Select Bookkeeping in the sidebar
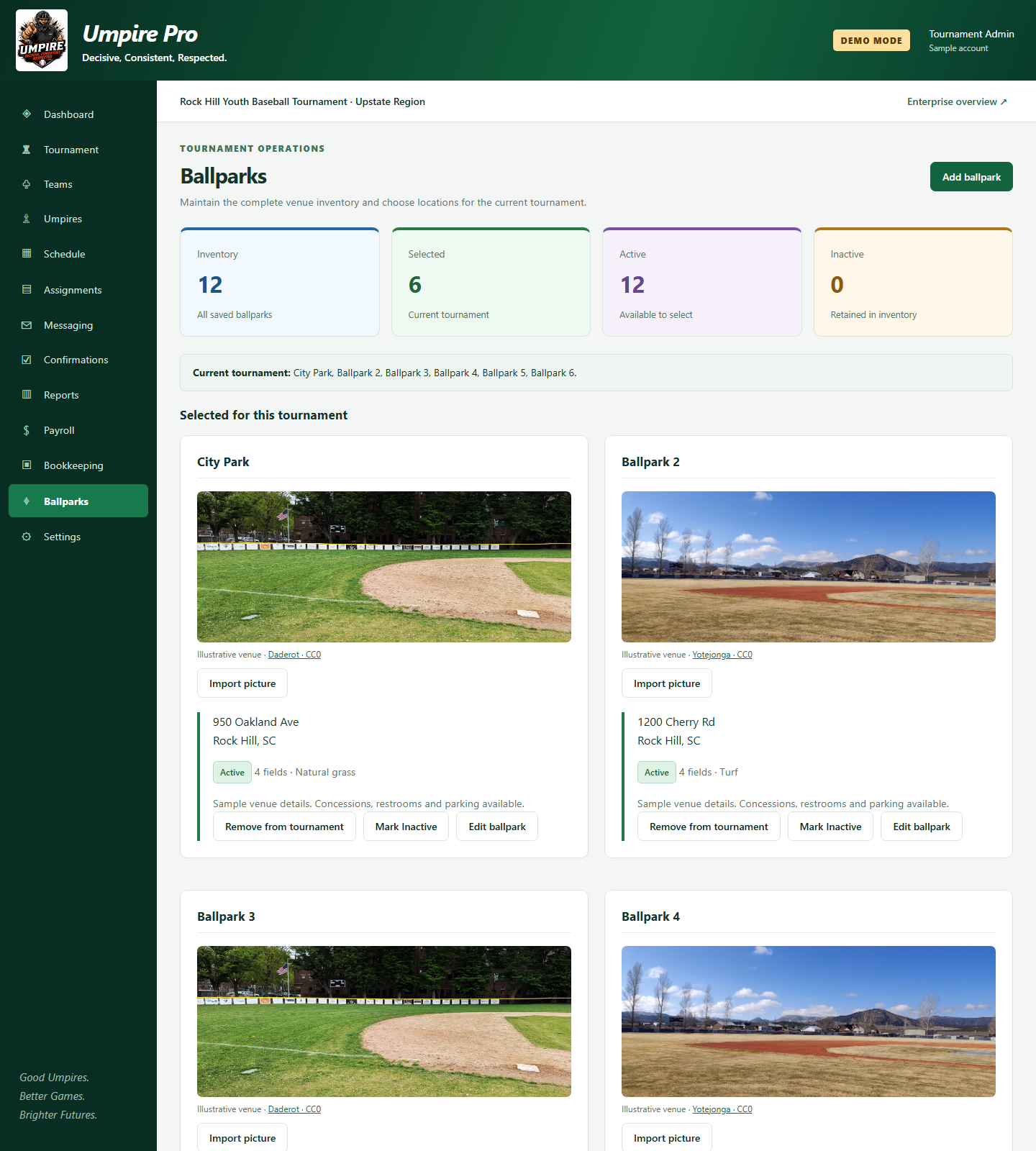The width and height of the screenshot is (1036, 1151). pyautogui.click(x=78, y=465)
